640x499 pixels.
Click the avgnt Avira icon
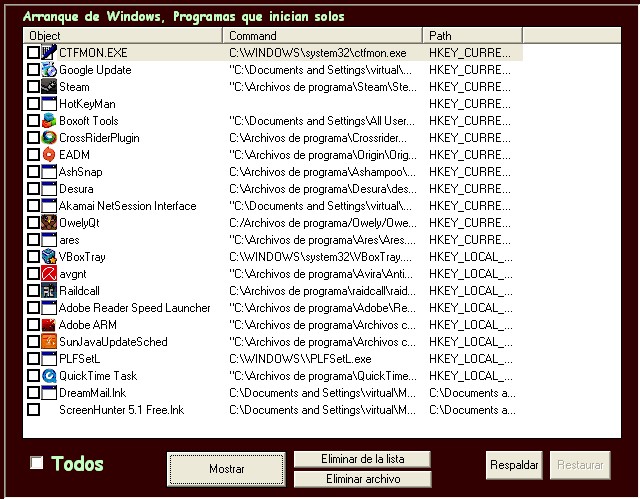tap(49, 274)
